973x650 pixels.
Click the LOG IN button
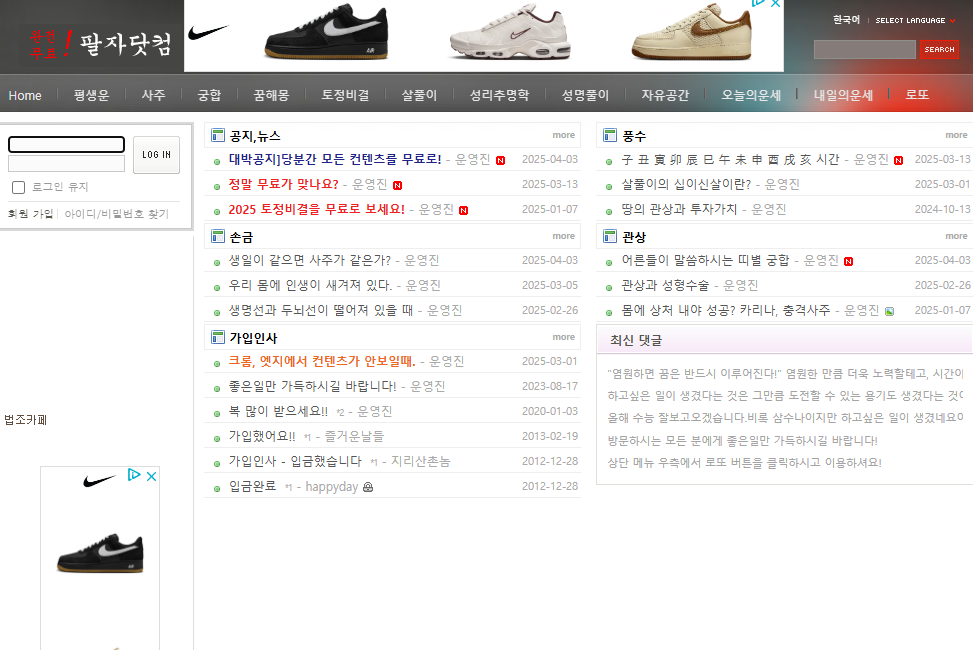click(x=156, y=155)
